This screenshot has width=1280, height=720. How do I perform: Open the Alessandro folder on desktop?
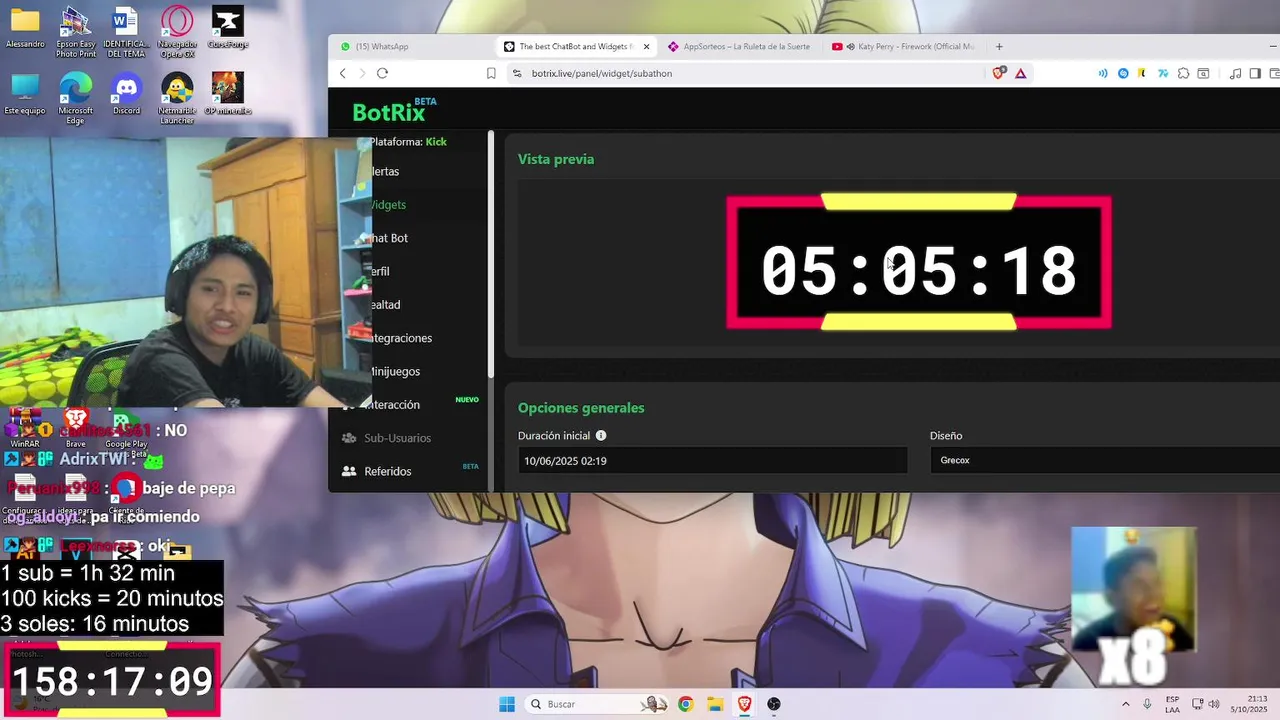coord(25,28)
